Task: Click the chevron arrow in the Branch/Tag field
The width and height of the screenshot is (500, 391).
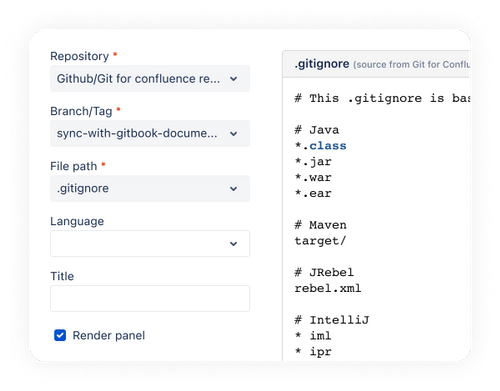Action: click(233, 134)
